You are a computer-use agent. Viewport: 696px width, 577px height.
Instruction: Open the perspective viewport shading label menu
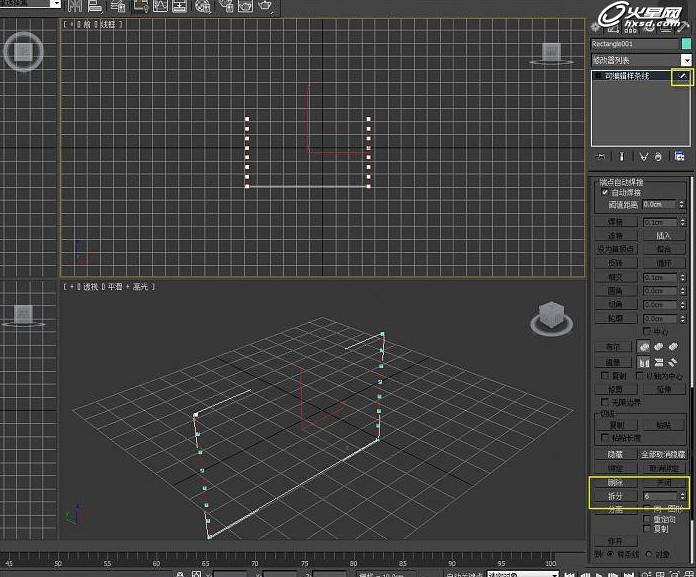(x=127, y=287)
